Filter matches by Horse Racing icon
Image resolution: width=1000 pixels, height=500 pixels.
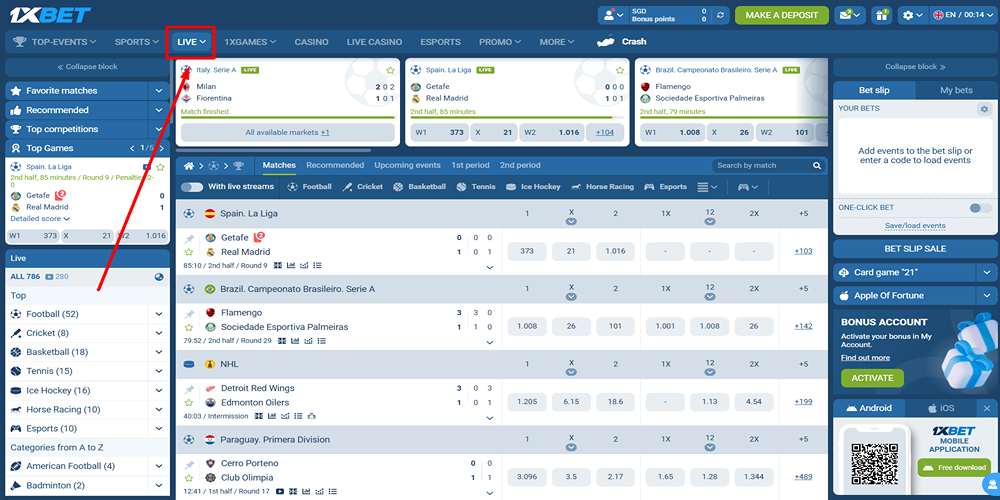pos(576,187)
